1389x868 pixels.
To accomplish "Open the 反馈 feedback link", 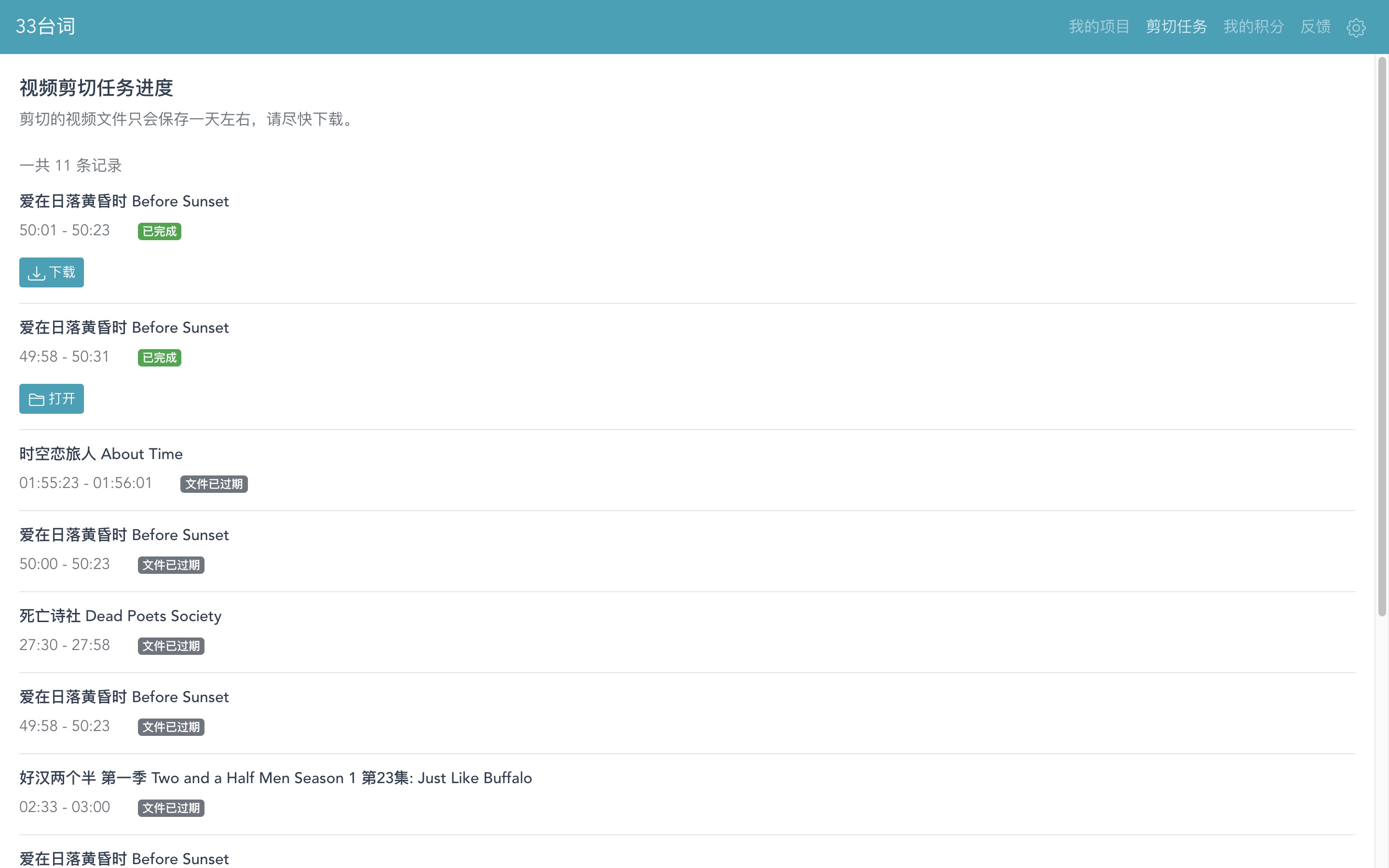I will [1315, 27].
